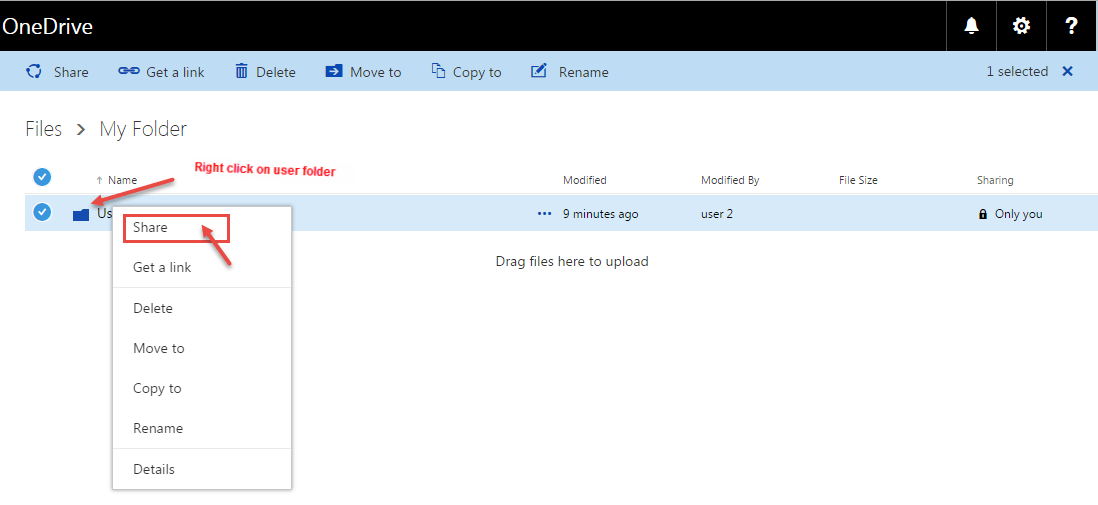Click My Folder in the breadcrumb
The image size is (1098, 505).
[x=143, y=129]
